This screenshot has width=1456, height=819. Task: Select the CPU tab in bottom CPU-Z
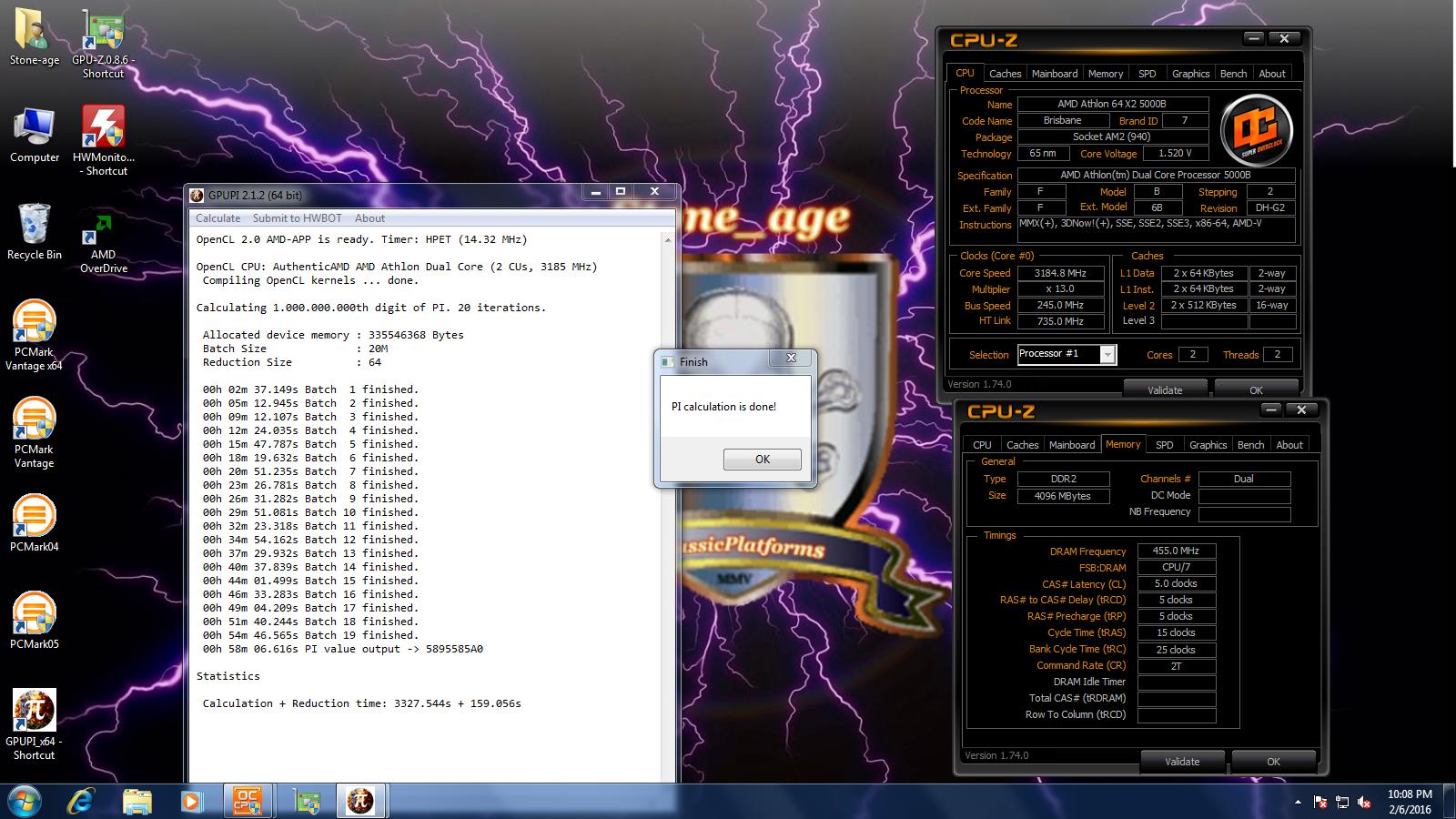click(x=982, y=445)
